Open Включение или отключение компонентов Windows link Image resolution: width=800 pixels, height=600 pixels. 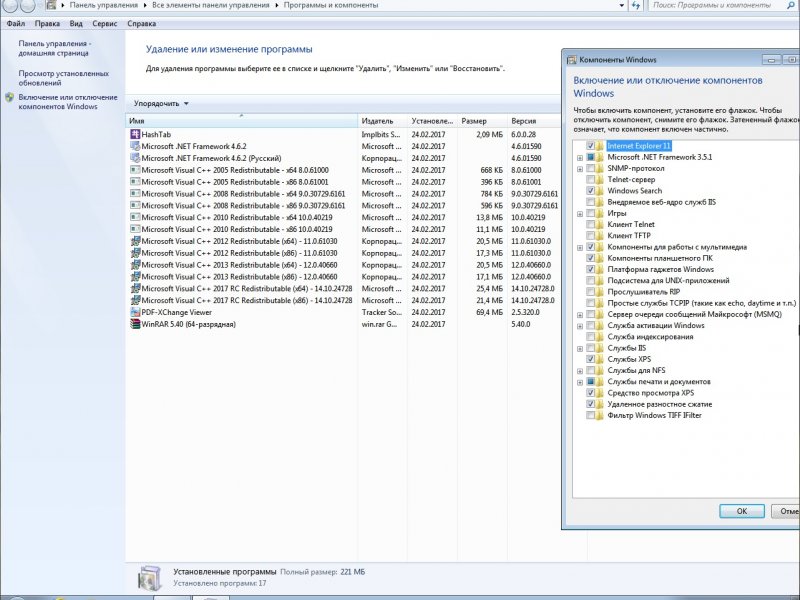click(68, 102)
